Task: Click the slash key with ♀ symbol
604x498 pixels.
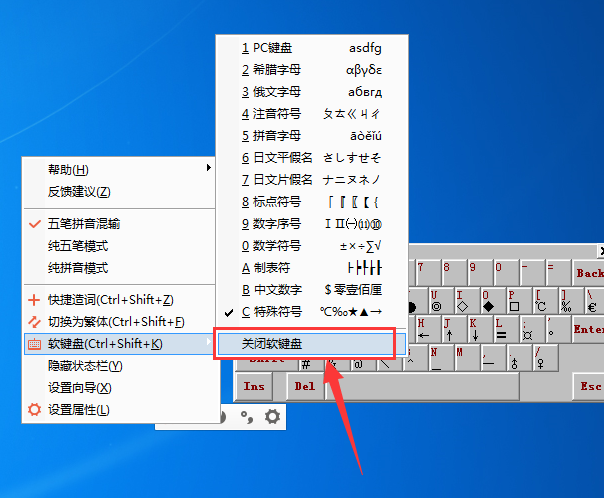Action: coord(545,358)
